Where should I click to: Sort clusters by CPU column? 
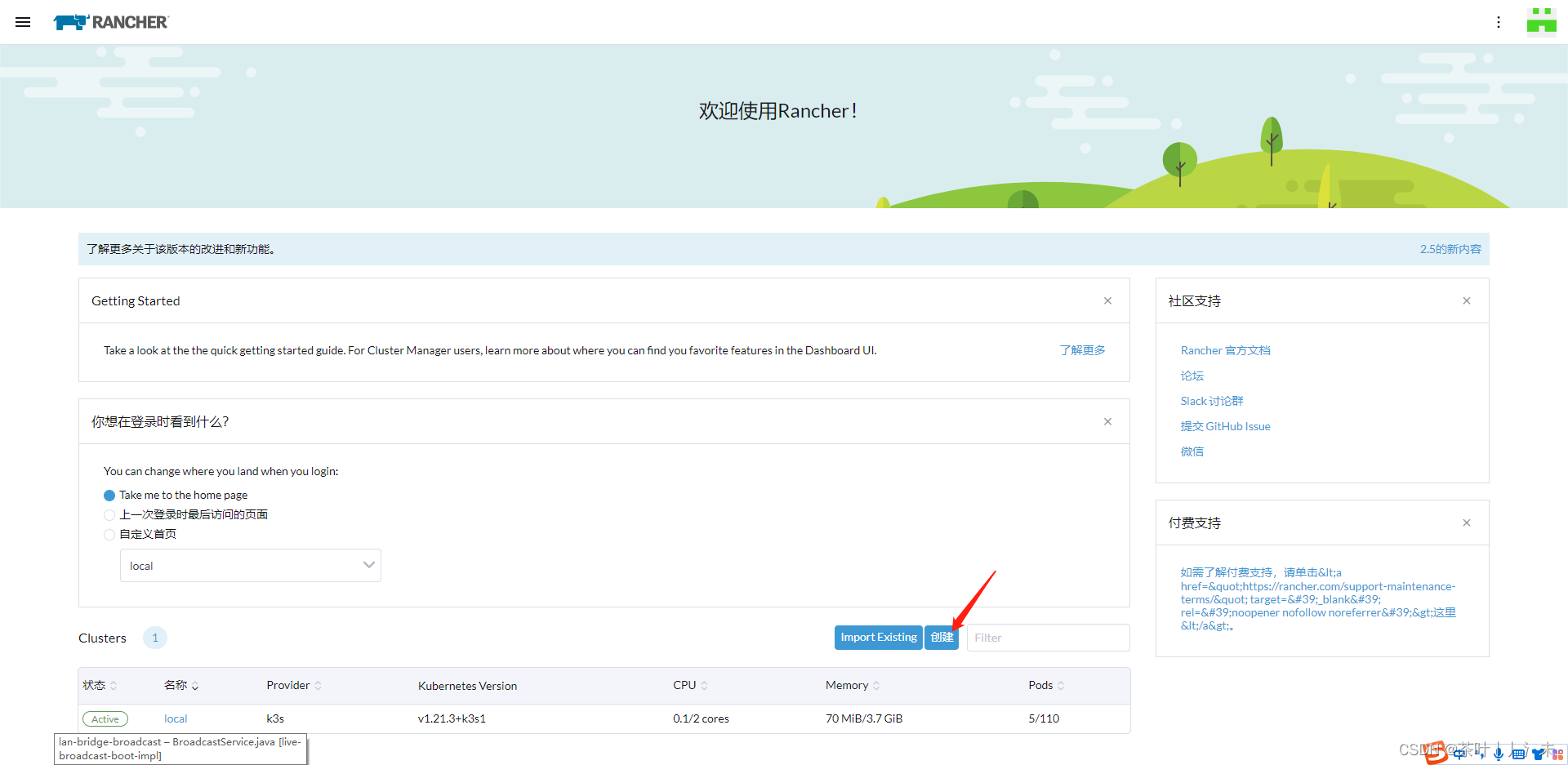pyautogui.click(x=691, y=686)
